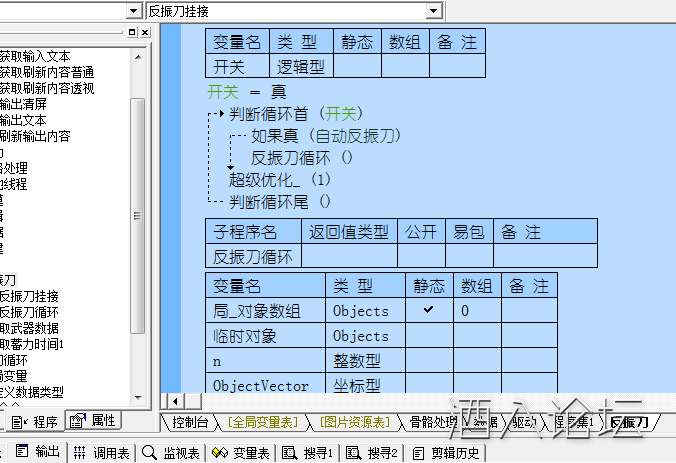Screen dimensions: 676x463
Task: Click the 开关 variable name cell
Action: pyautogui.click(x=238, y=66)
